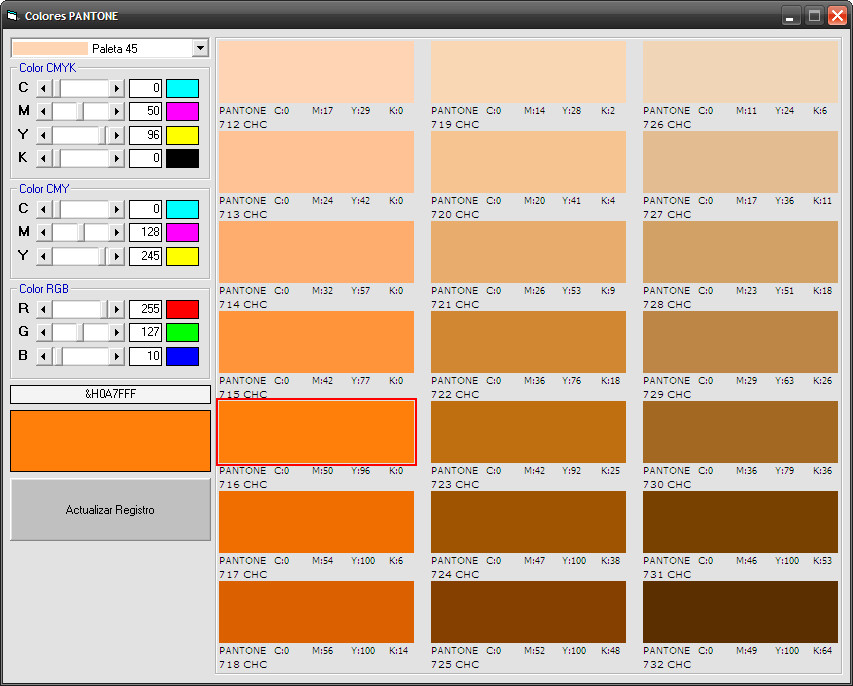Select the PANTONE 714 CHC swatch
Viewport: 853px width, 686px height.
pos(317,252)
